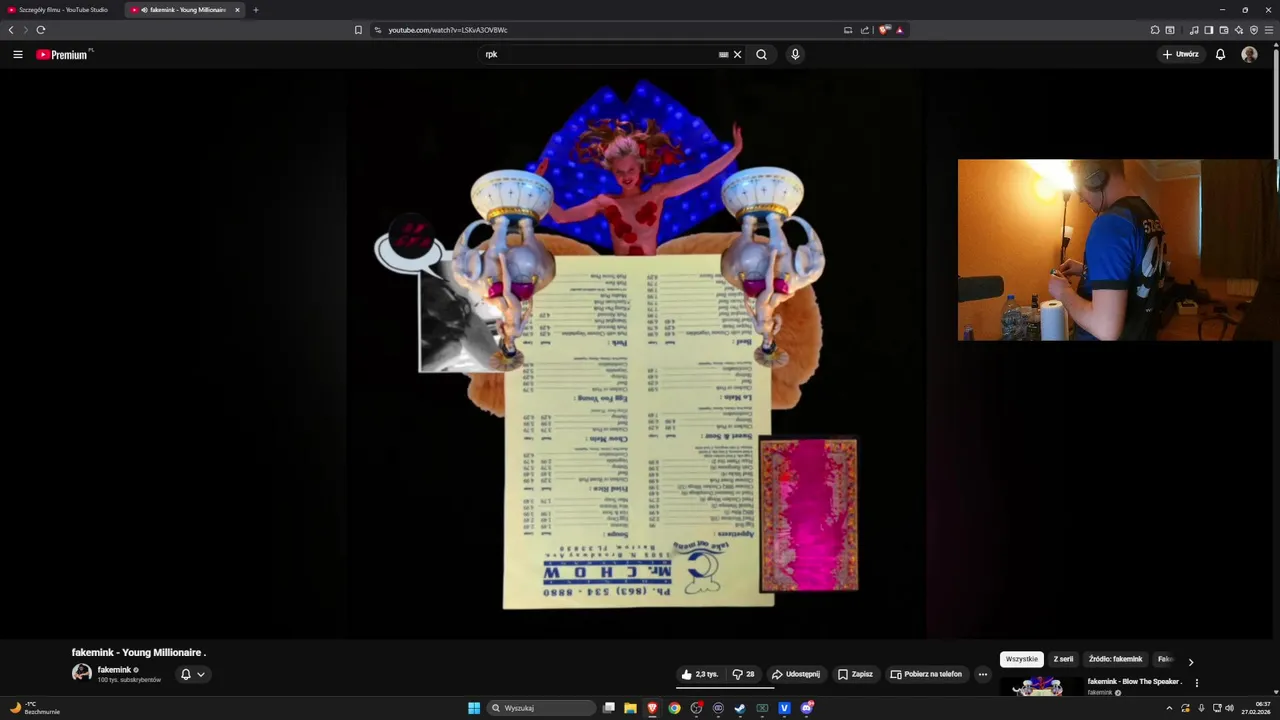Open more actions menu beside Pobierz na telefon
Screen dimensions: 1280x720
point(983,674)
